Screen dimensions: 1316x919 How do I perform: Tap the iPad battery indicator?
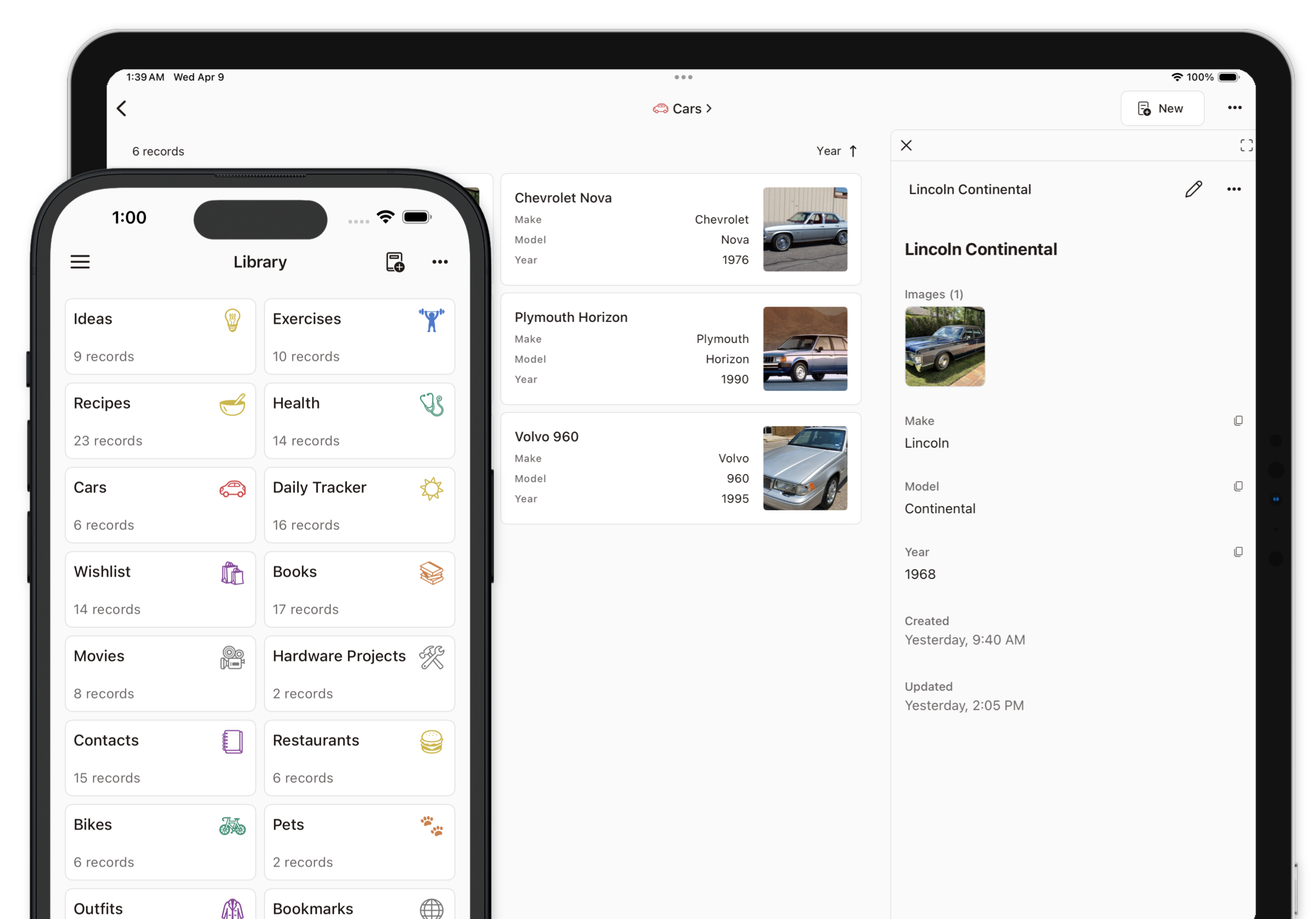[x=1228, y=77]
